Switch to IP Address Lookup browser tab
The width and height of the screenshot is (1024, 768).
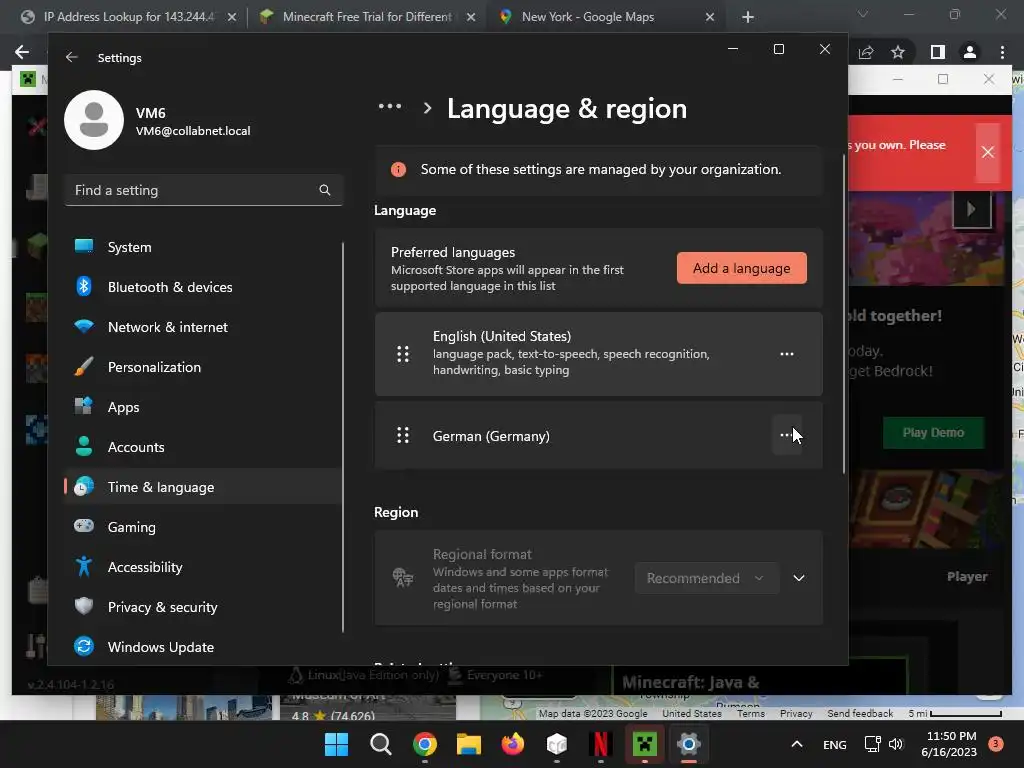[128, 17]
